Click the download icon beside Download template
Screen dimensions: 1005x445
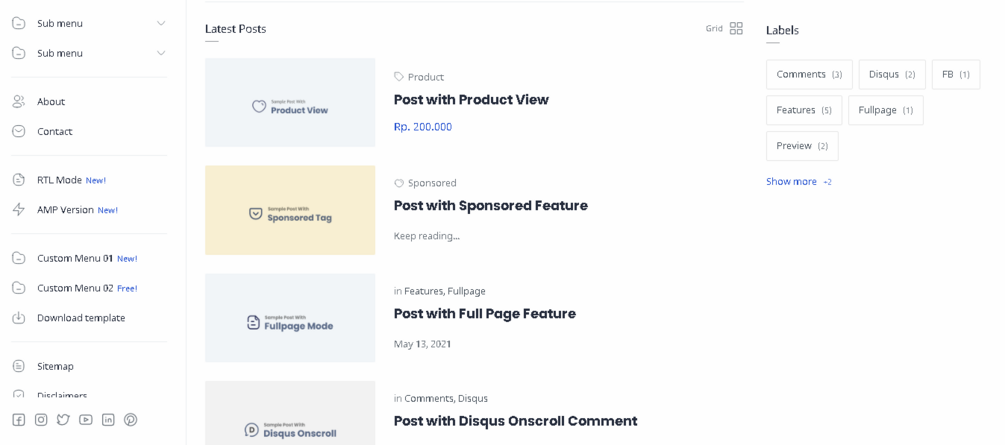click(18, 318)
